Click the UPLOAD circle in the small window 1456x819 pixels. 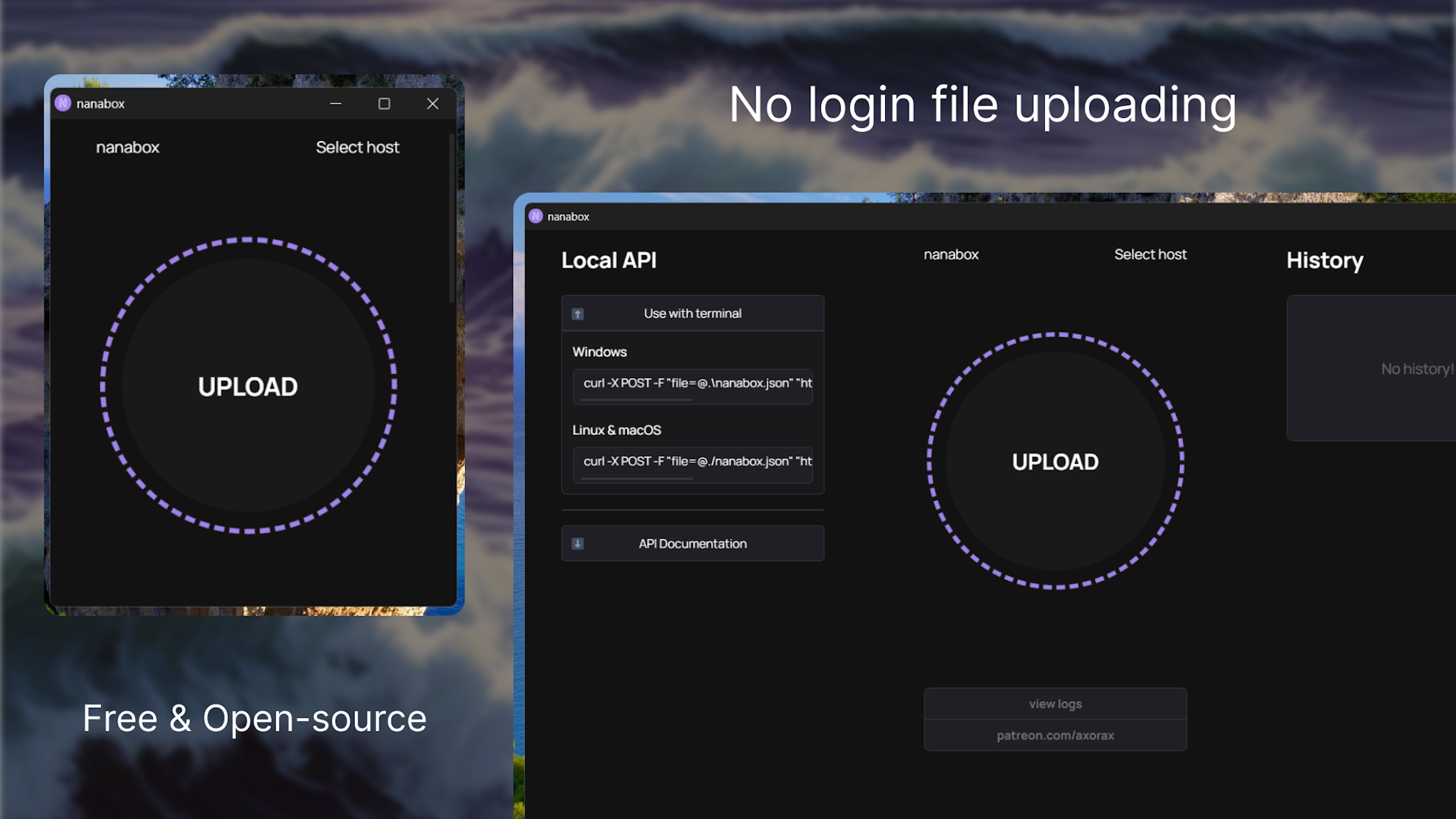point(248,386)
